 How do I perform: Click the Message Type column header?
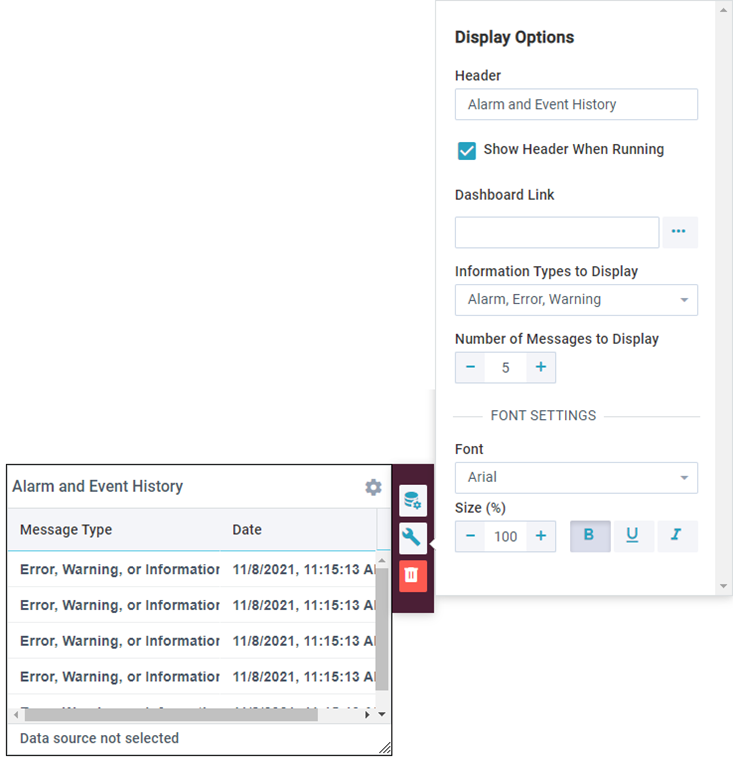pyautogui.click(x=66, y=530)
